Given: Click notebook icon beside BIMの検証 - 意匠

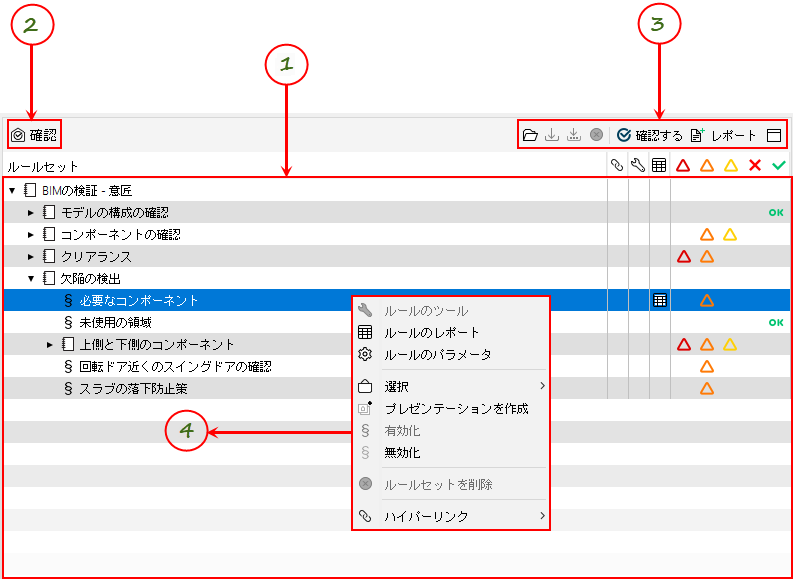Looking at the screenshot, I should (x=30, y=191).
